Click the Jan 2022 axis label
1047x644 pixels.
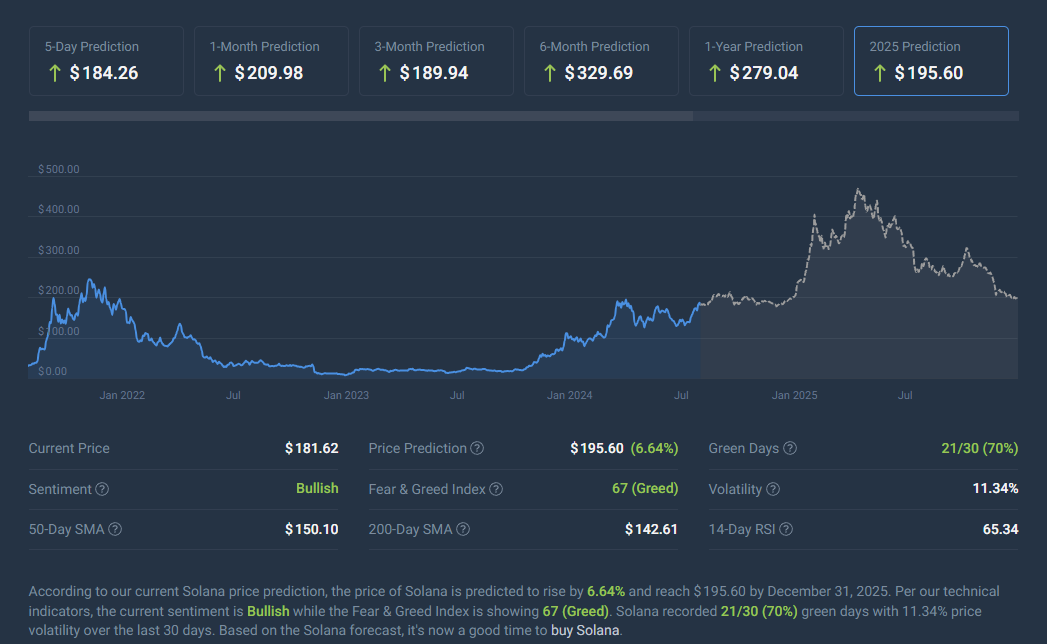click(x=122, y=395)
